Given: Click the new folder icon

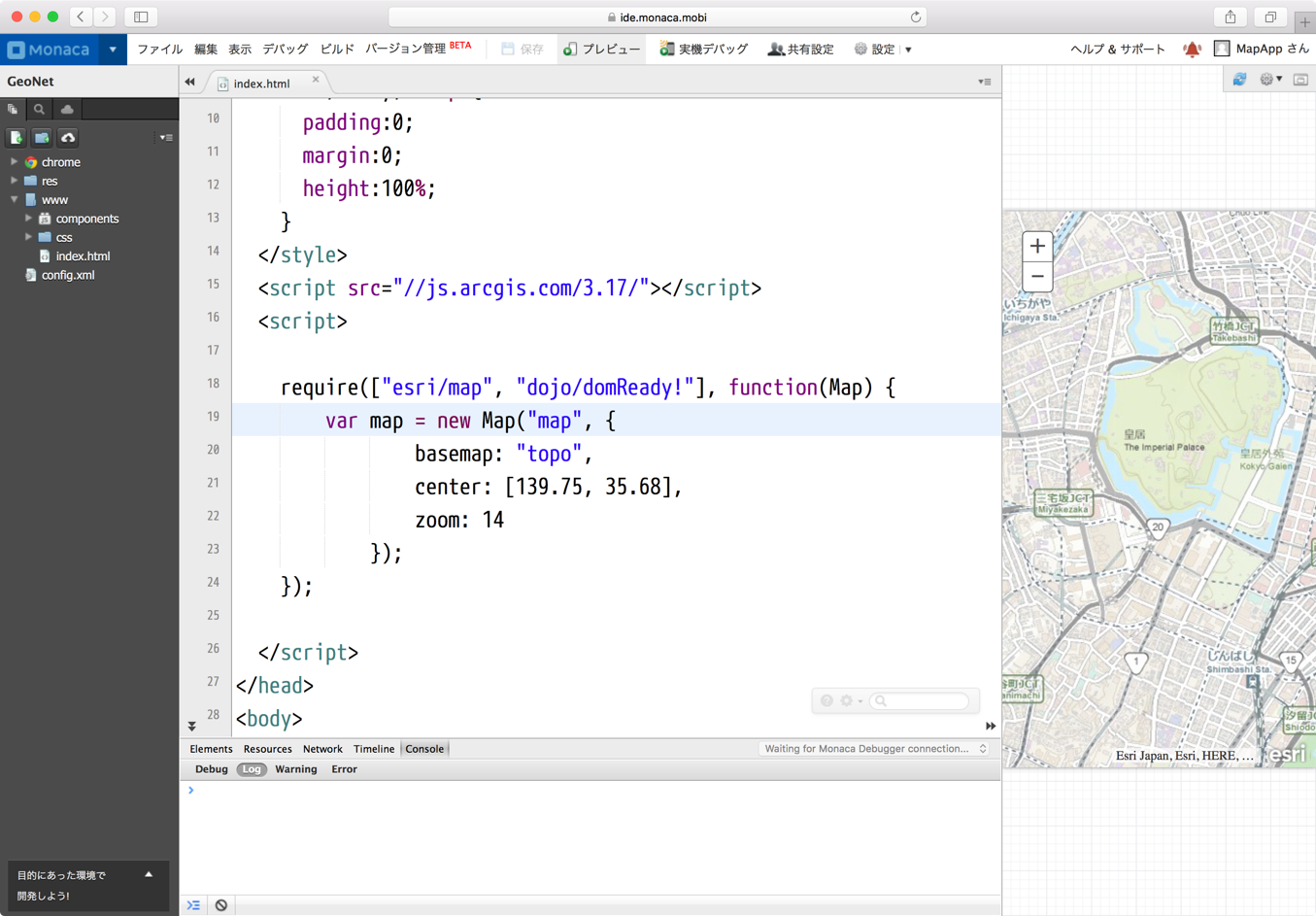Looking at the screenshot, I should [42, 138].
